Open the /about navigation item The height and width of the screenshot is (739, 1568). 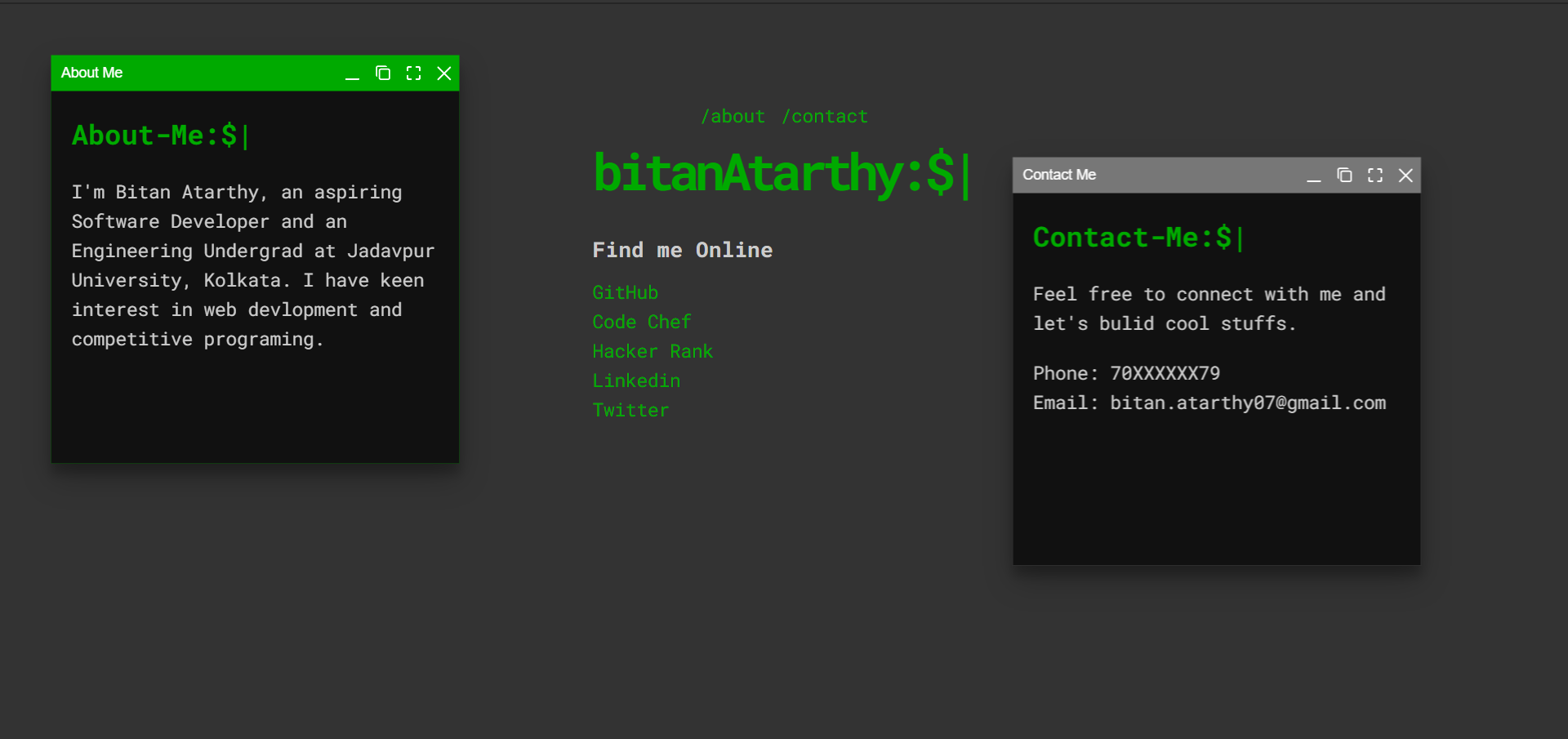point(733,116)
